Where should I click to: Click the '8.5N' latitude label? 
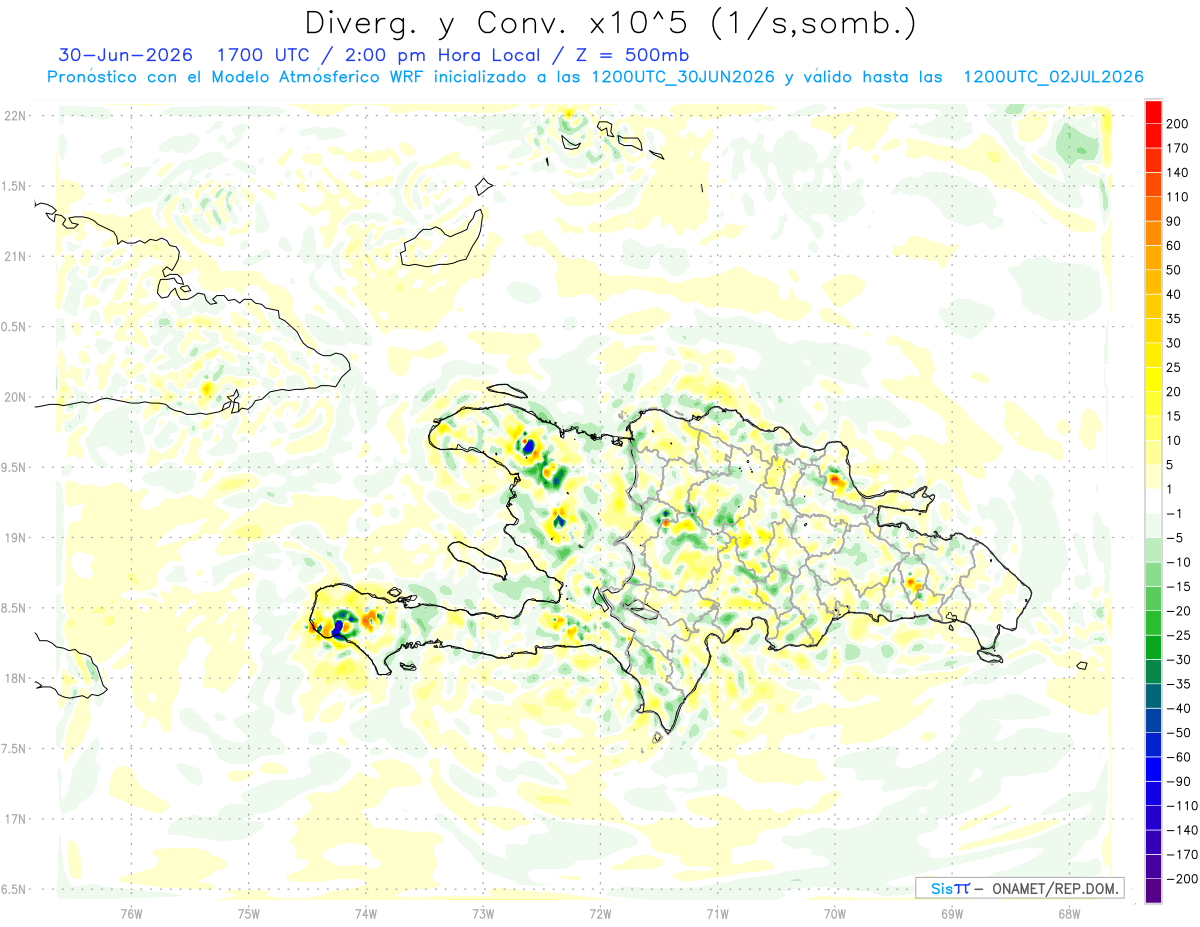click(x=15, y=608)
